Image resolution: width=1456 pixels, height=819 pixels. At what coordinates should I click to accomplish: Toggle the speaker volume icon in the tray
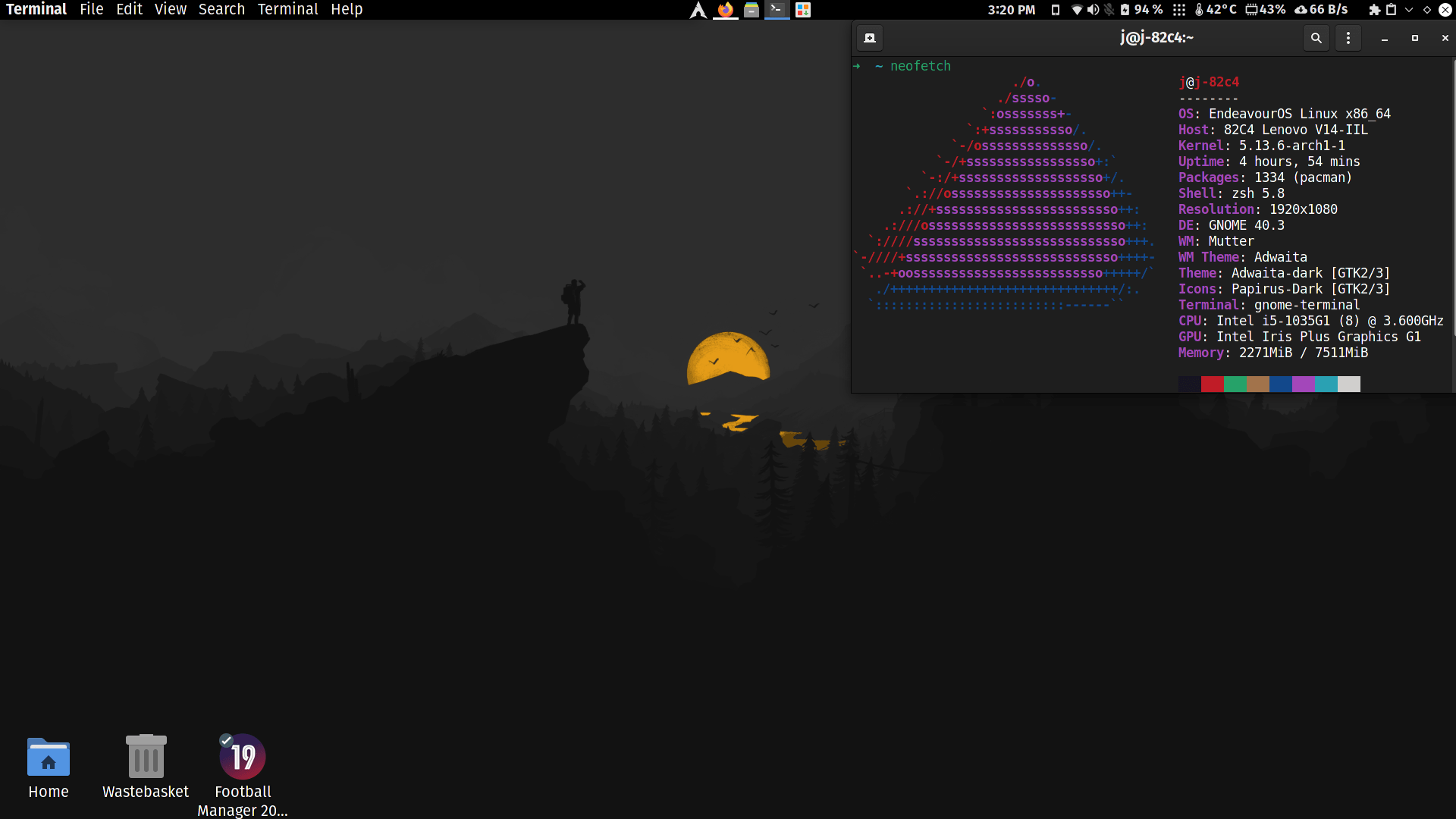click(1093, 10)
